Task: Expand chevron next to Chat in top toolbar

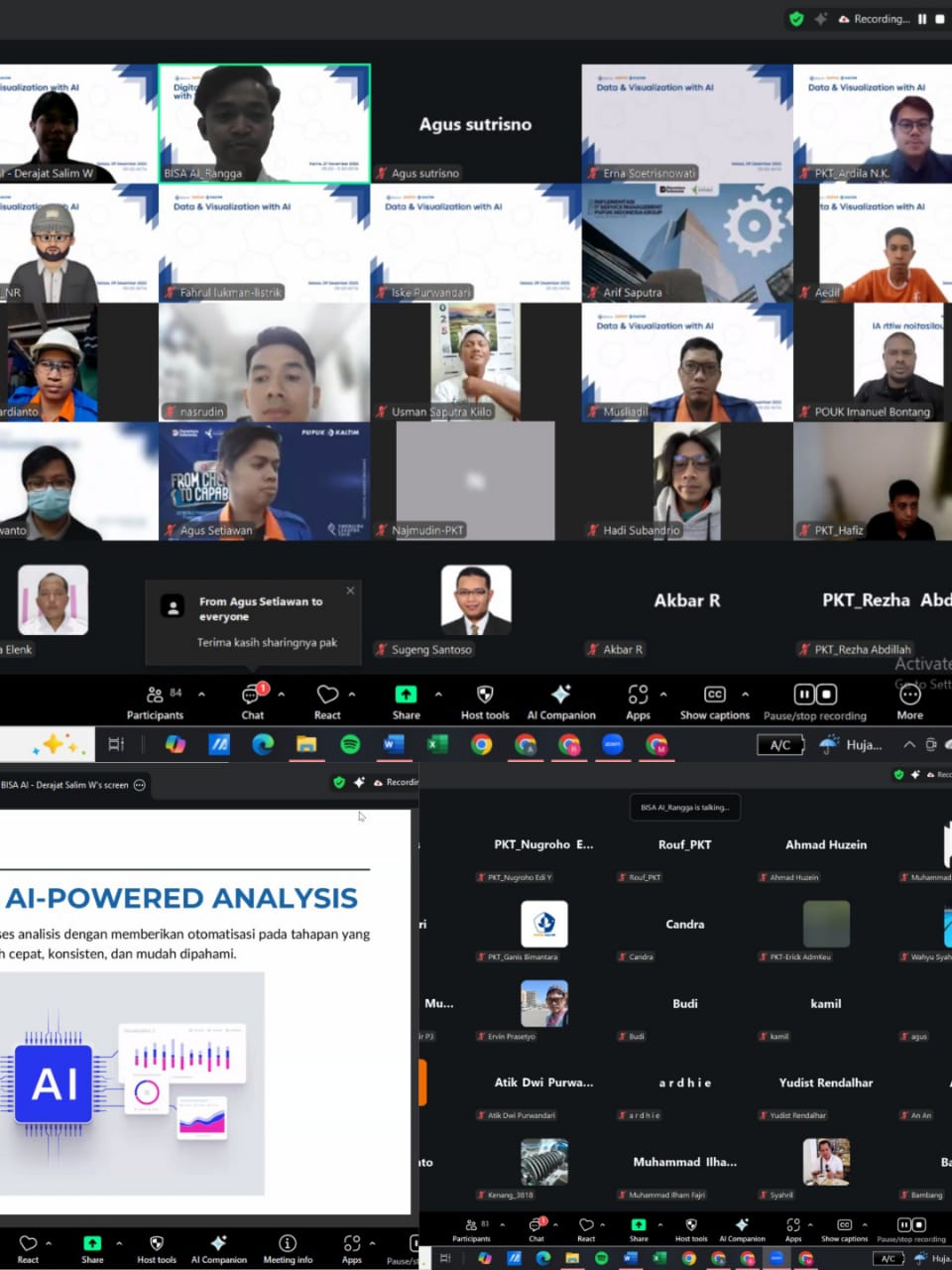Action: point(282,694)
